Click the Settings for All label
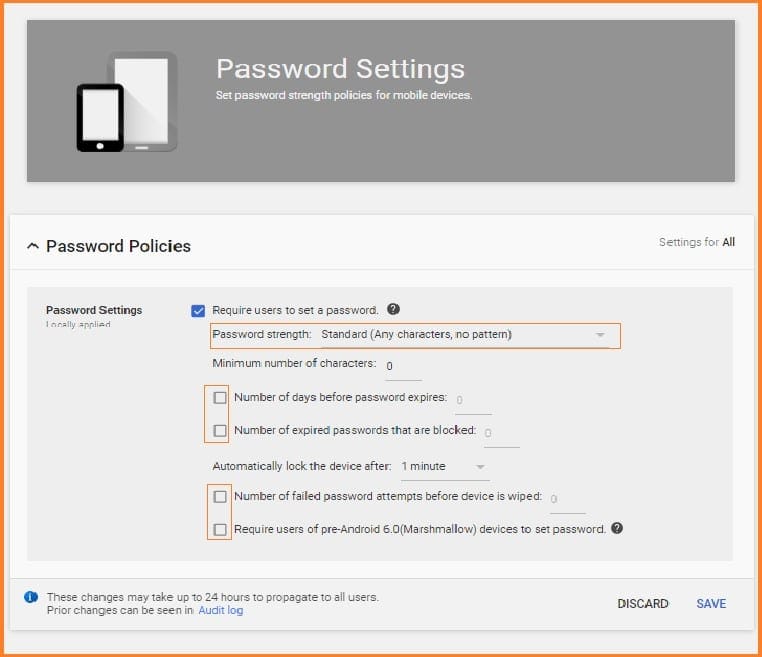762x657 pixels. pos(696,242)
